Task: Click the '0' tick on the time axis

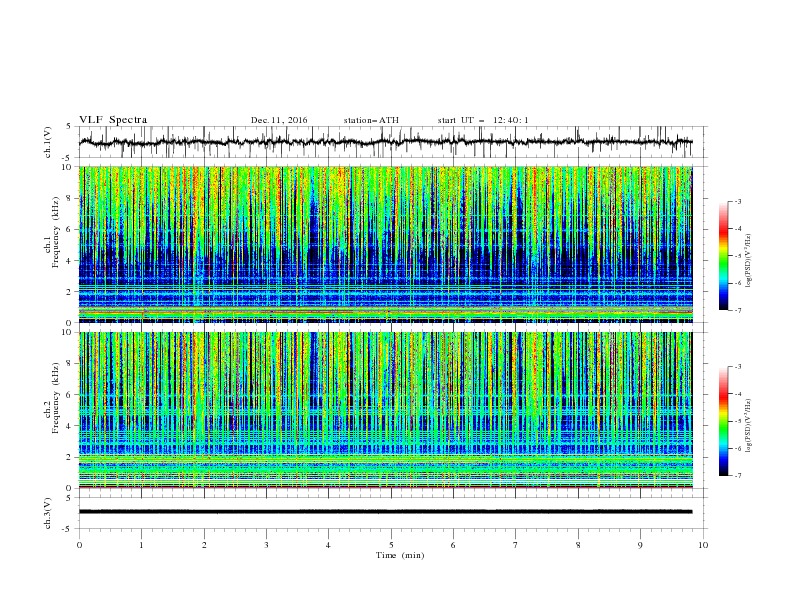Action: (x=79, y=545)
